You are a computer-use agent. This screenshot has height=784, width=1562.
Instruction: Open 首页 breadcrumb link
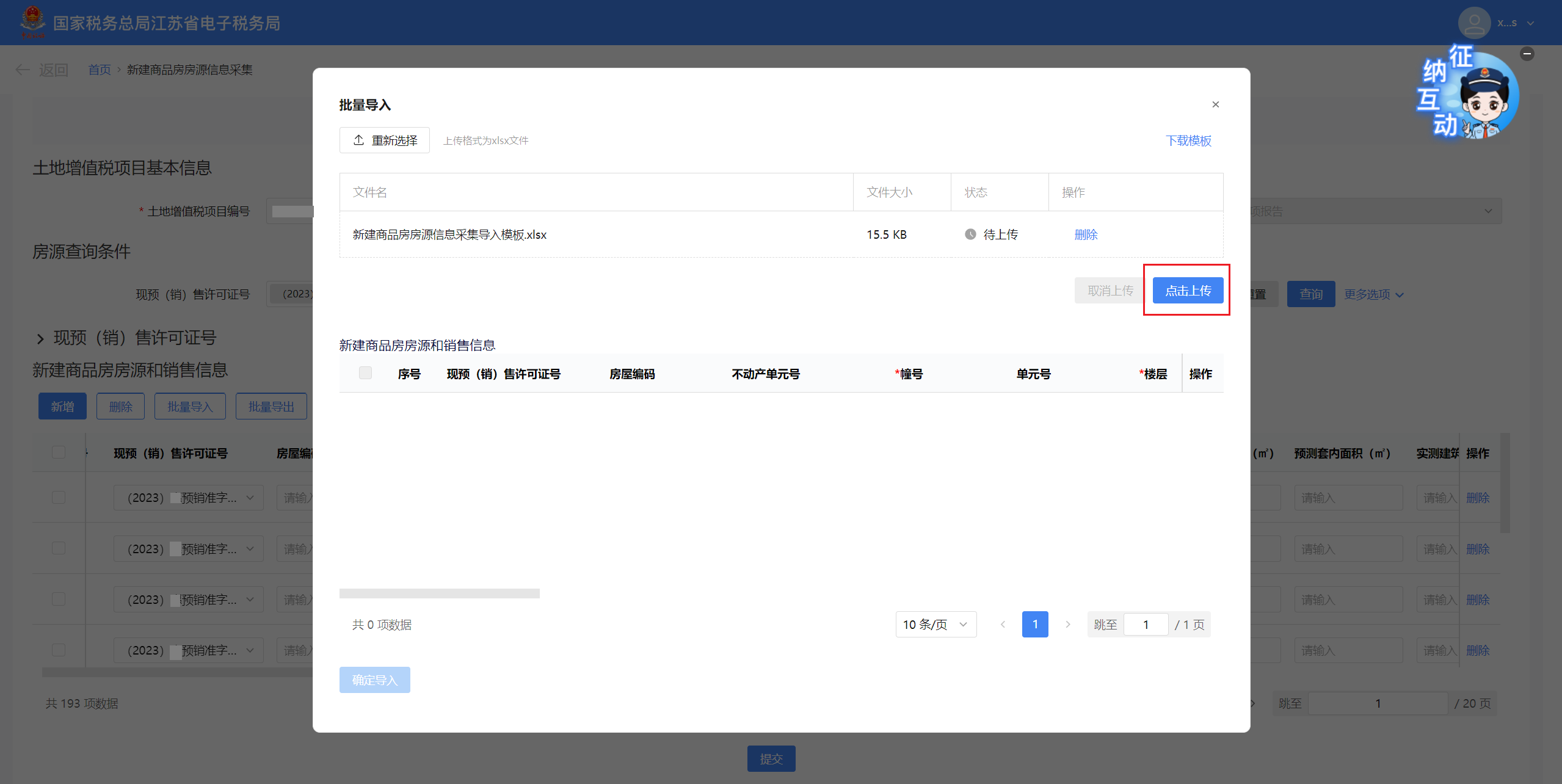(100, 70)
